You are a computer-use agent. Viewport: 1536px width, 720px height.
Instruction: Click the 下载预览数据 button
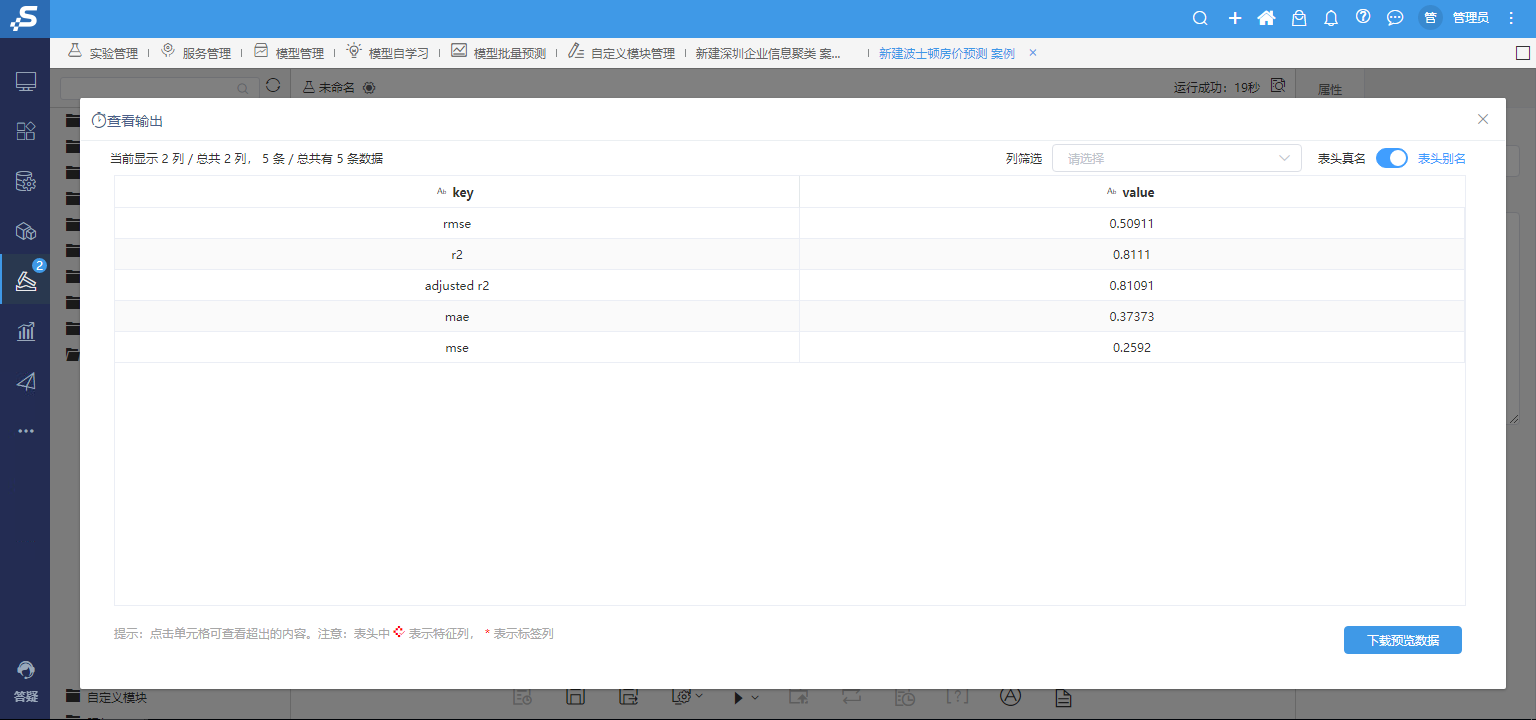click(x=1403, y=640)
